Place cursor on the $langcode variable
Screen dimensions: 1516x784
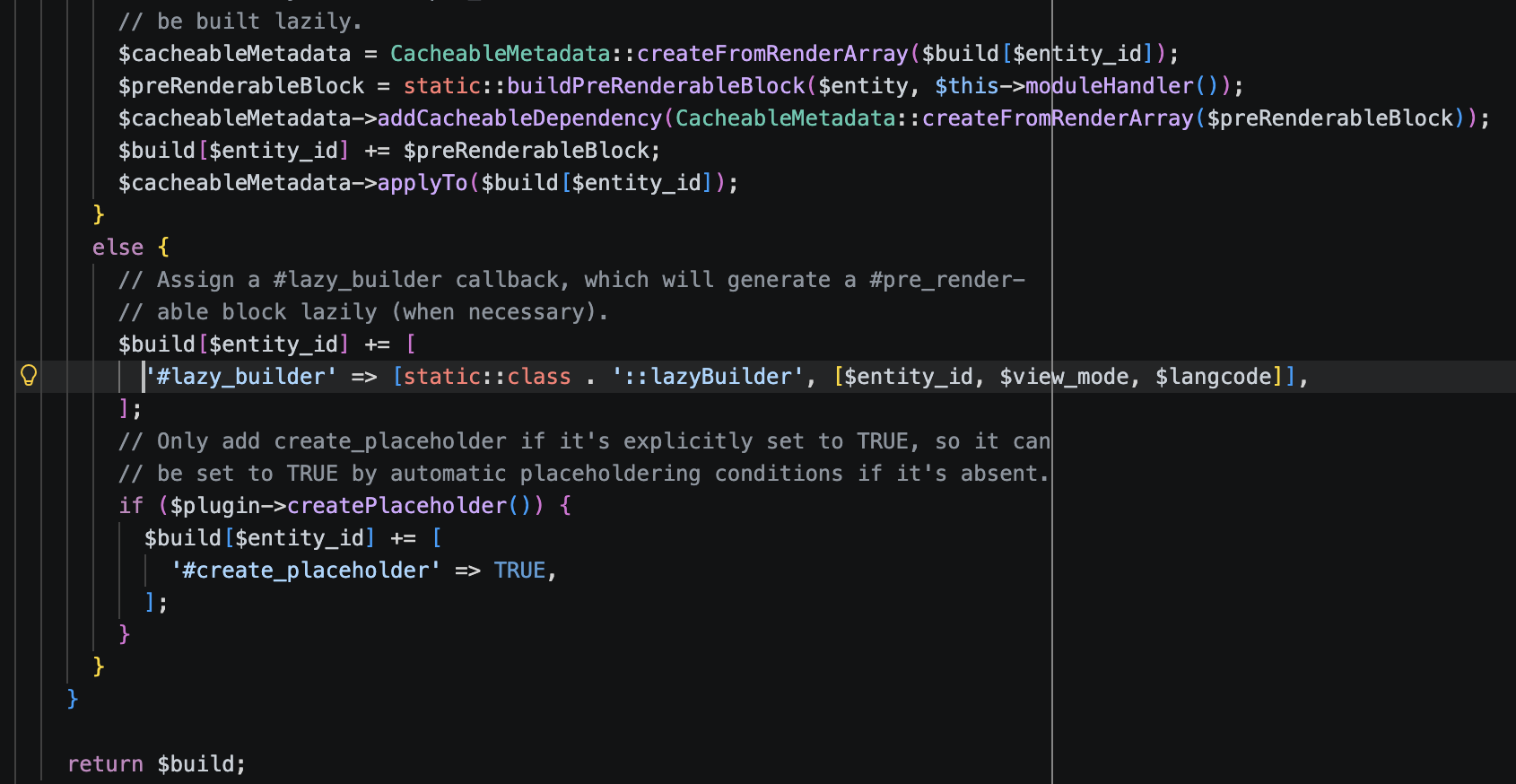pyautogui.click(x=1213, y=377)
